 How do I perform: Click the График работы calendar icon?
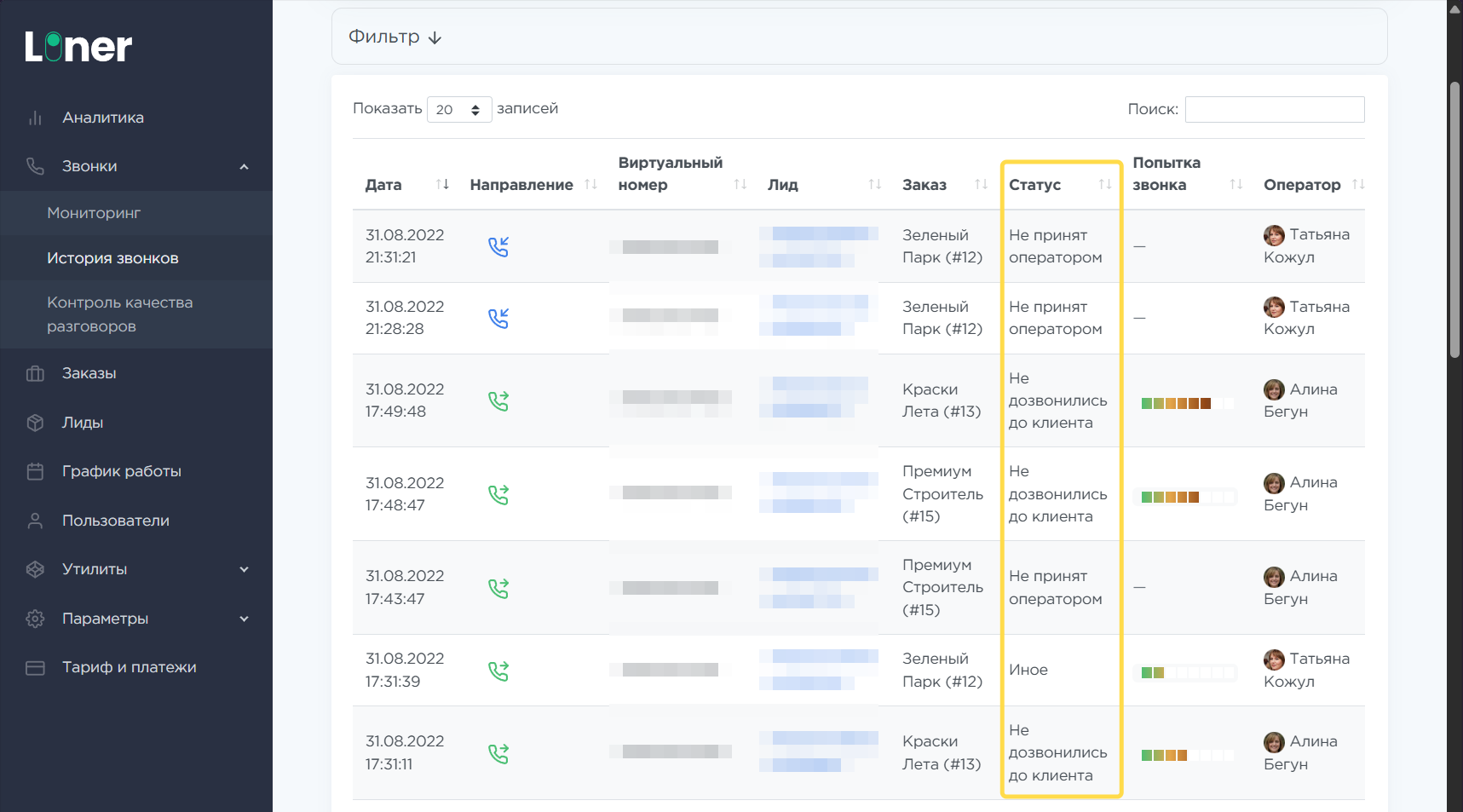click(x=35, y=471)
